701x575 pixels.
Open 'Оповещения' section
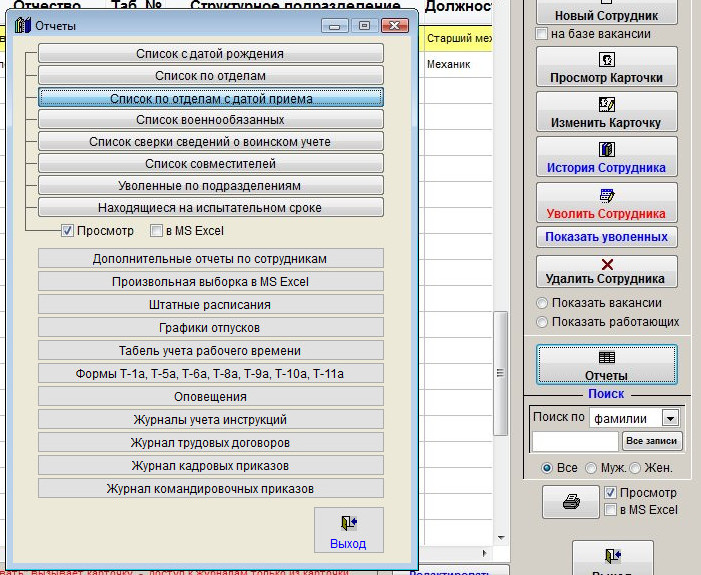(211, 397)
